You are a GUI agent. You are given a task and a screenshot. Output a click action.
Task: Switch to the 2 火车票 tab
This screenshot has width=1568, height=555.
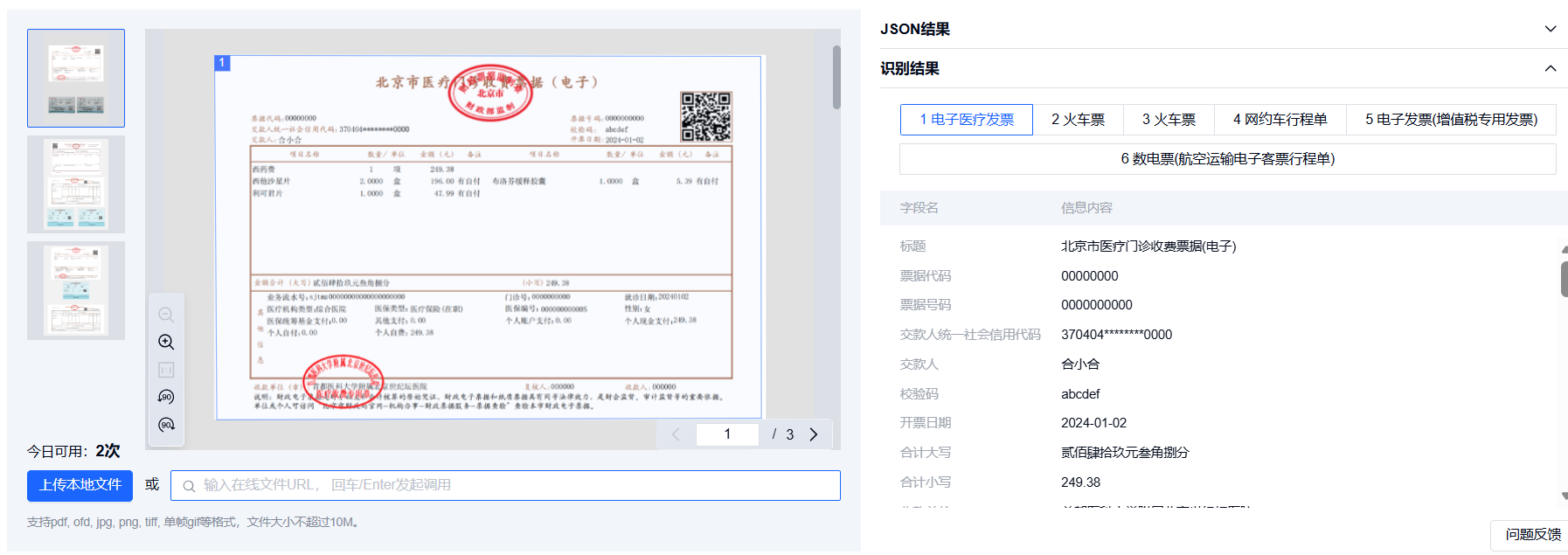point(1078,120)
